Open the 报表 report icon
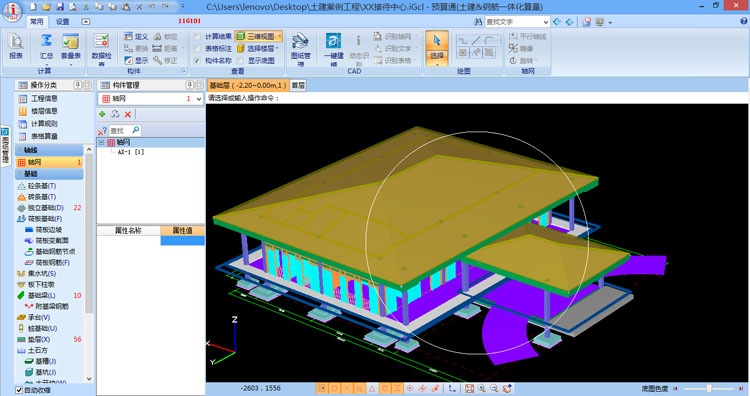 (16, 47)
